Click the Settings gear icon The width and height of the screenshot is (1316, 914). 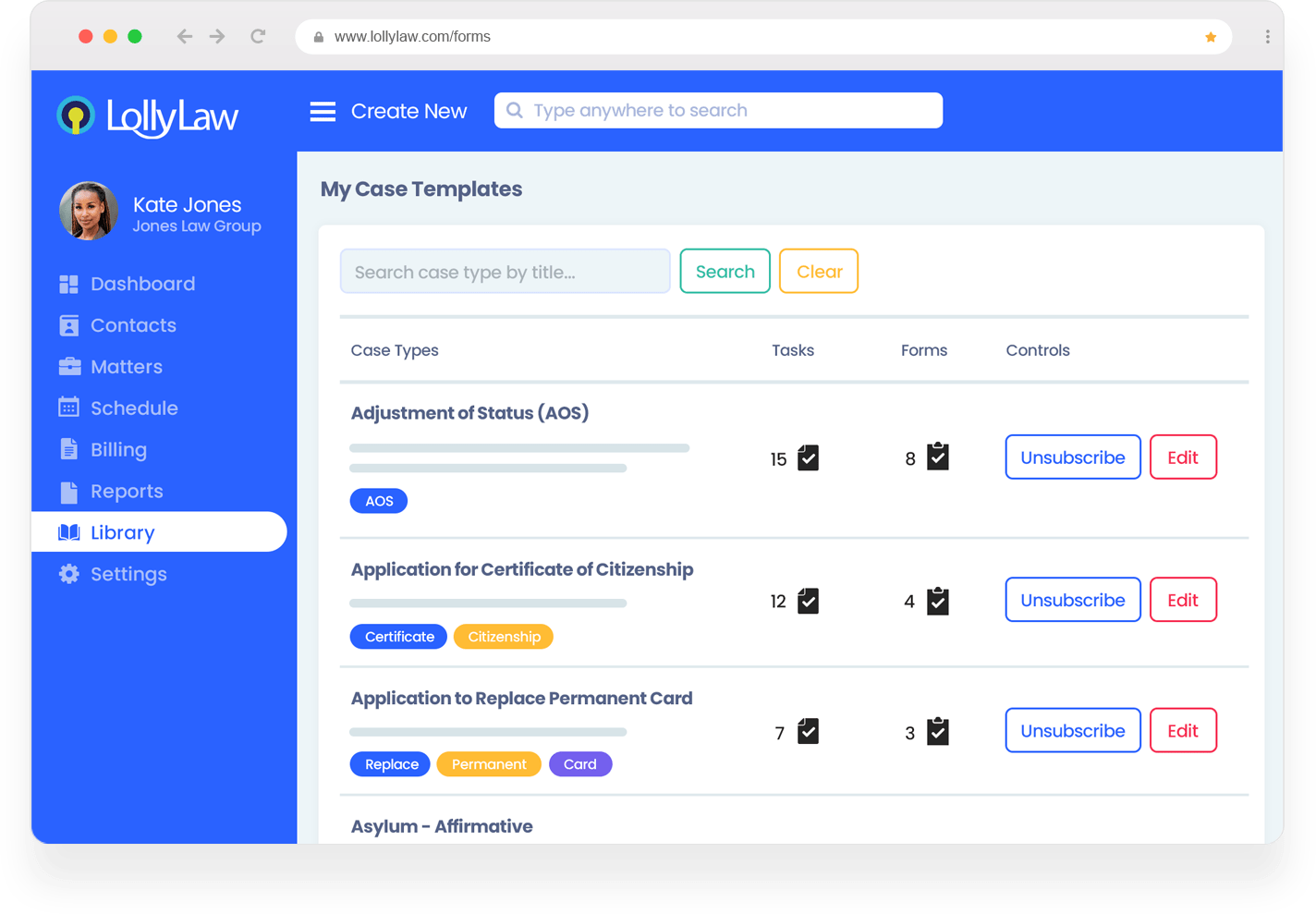[x=69, y=574]
